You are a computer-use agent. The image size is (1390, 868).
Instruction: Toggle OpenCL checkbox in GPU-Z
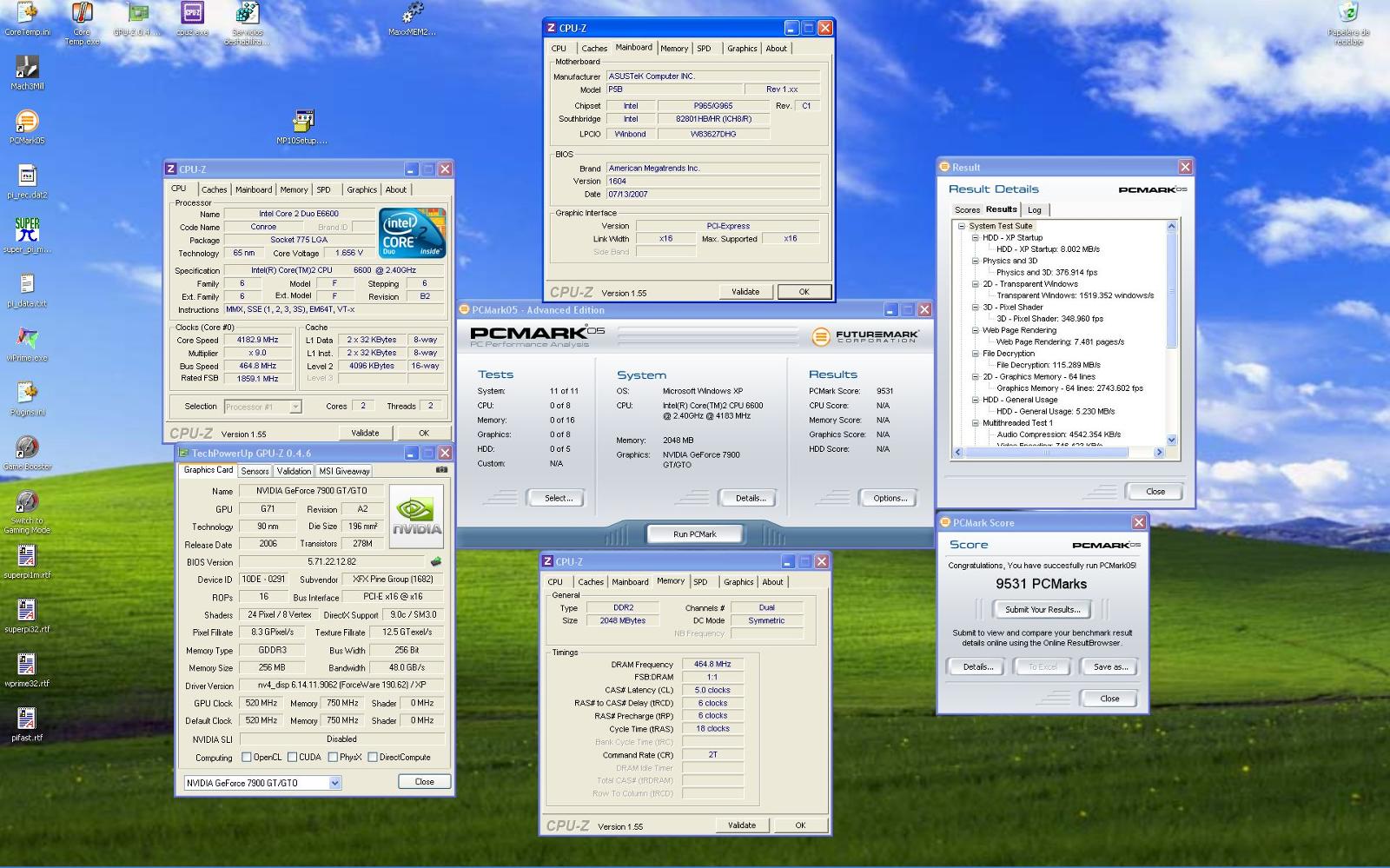coord(247,757)
